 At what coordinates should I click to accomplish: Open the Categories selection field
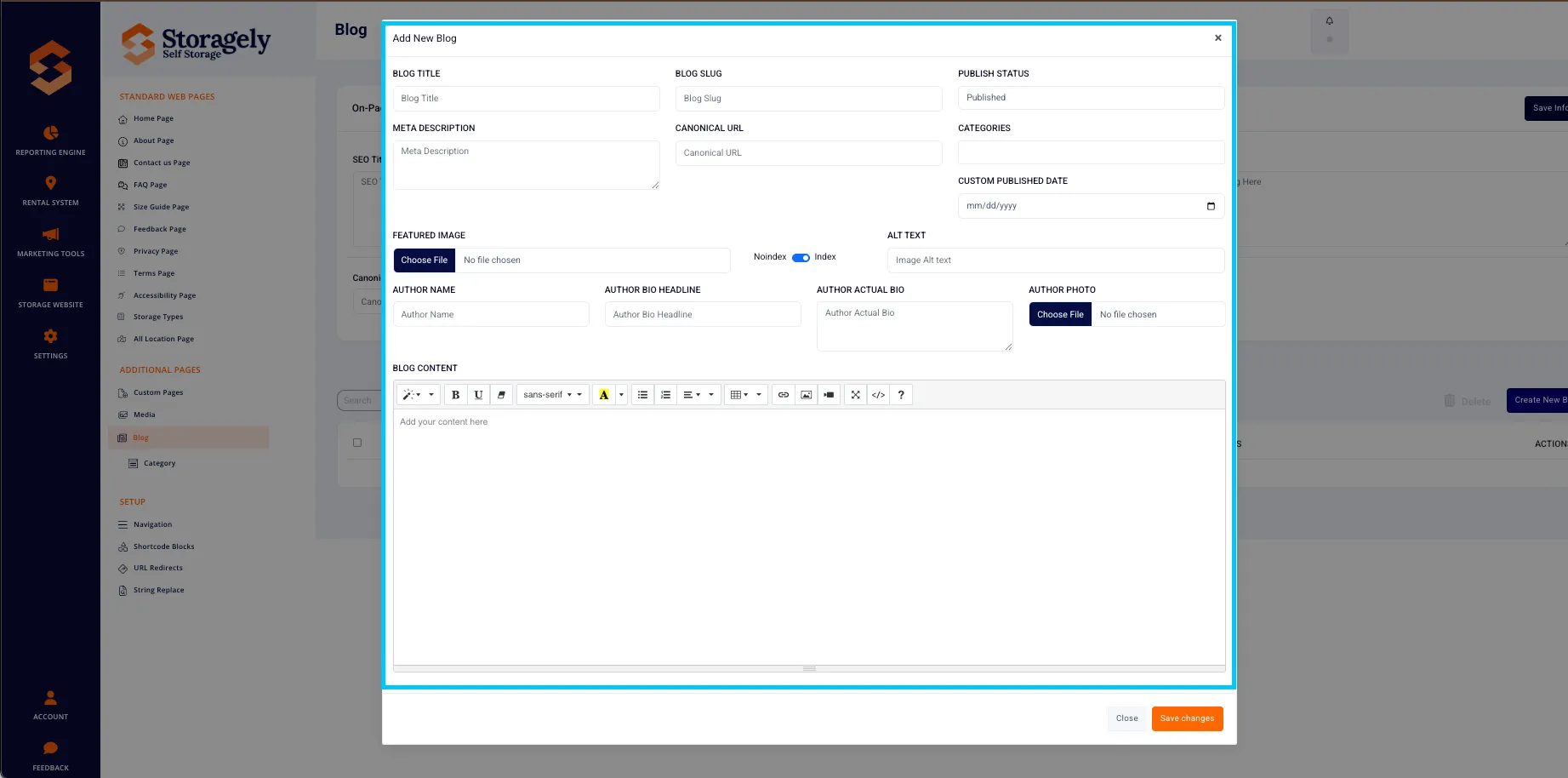pos(1091,152)
